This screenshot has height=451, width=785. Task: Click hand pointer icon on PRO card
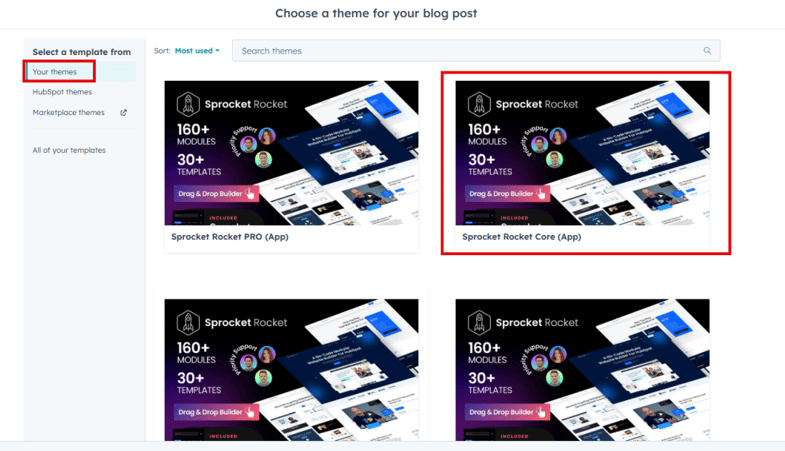[250, 194]
